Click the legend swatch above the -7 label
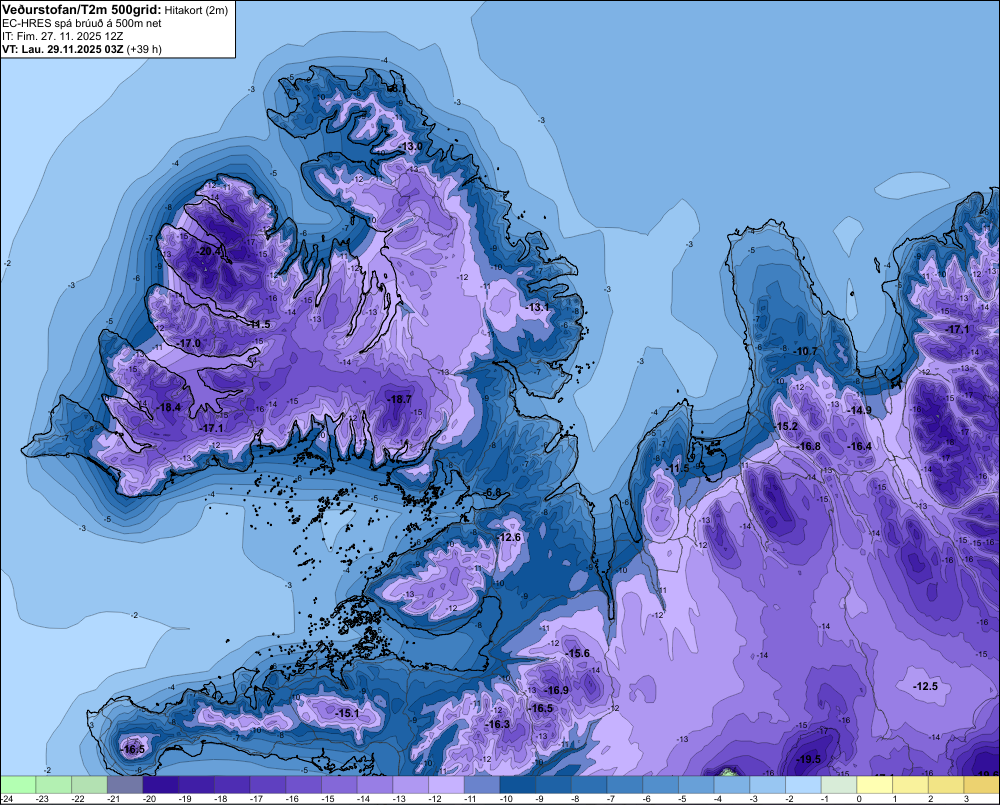The height and width of the screenshot is (805, 1000). (x=625, y=785)
